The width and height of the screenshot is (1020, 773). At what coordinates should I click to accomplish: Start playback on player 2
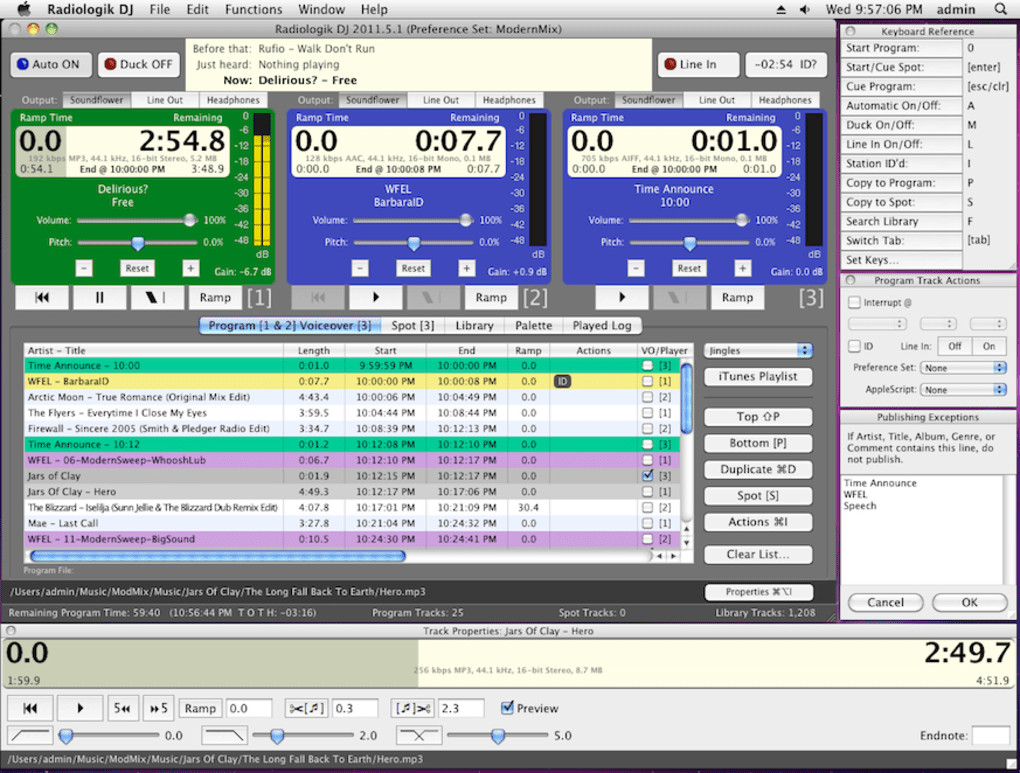pyautogui.click(x=375, y=297)
